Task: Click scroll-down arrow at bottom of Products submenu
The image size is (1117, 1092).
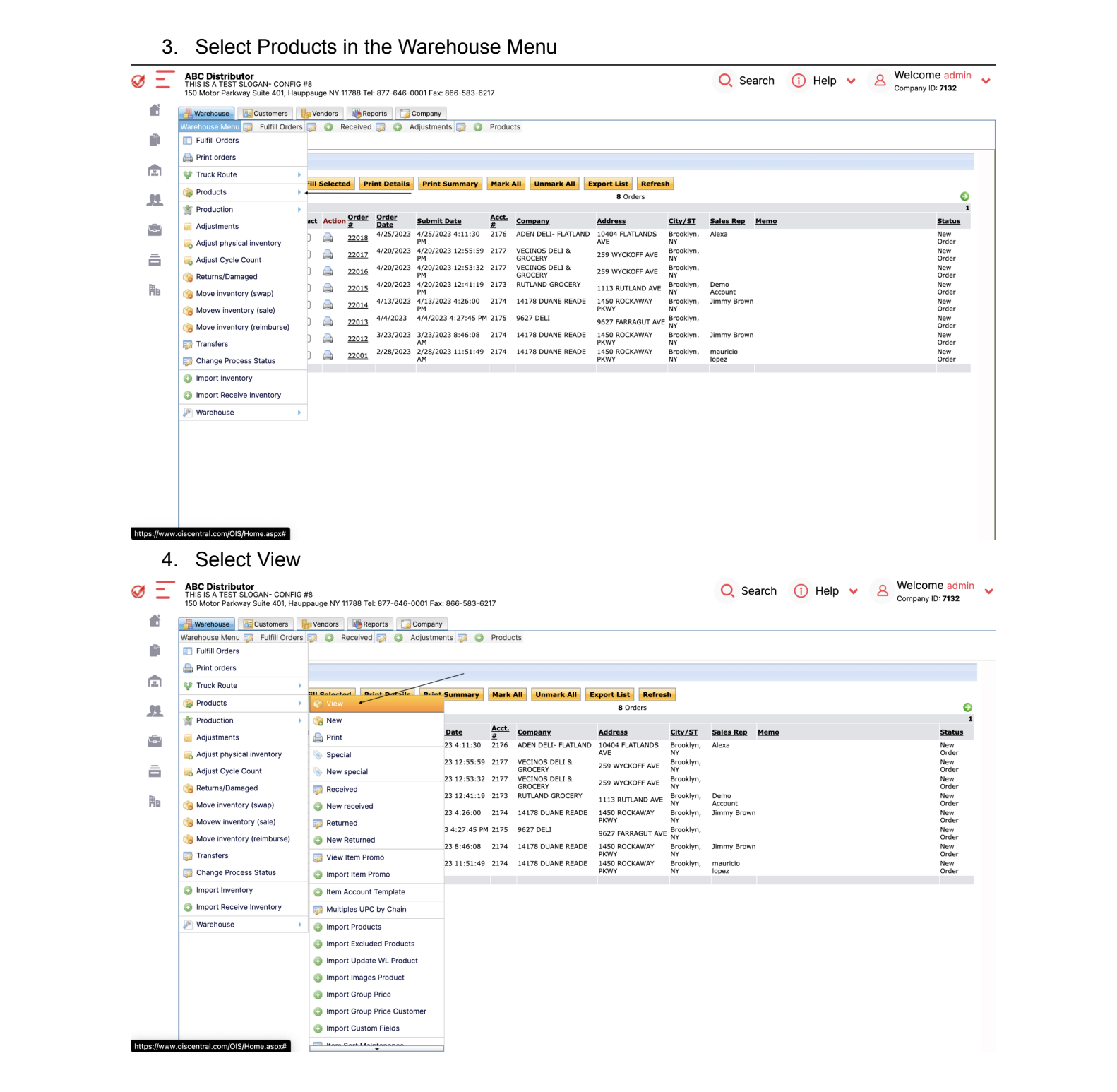Action: [376, 1049]
